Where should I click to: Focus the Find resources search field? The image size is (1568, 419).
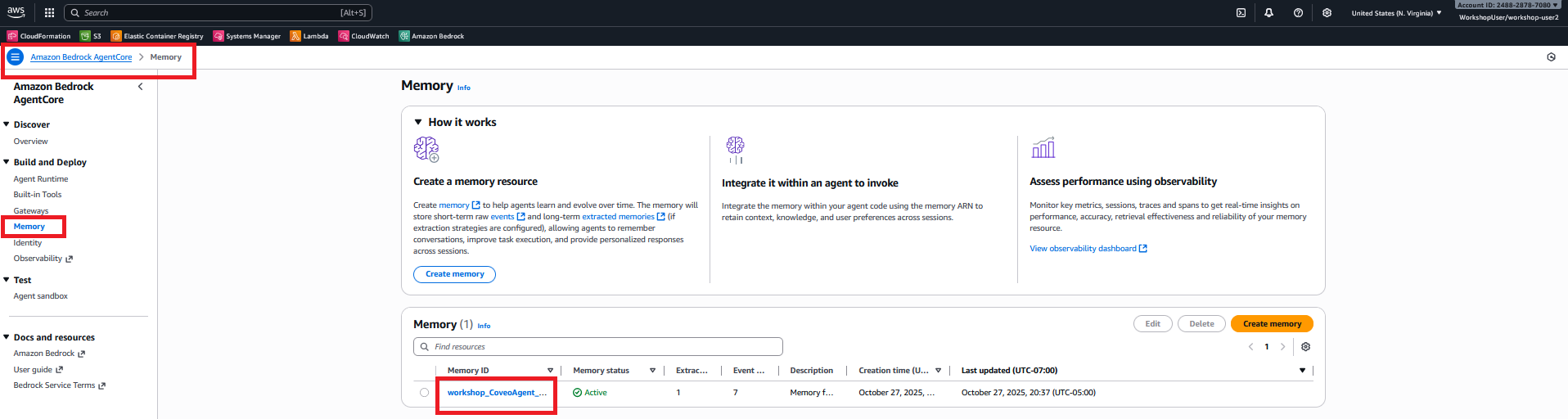(598, 347)
